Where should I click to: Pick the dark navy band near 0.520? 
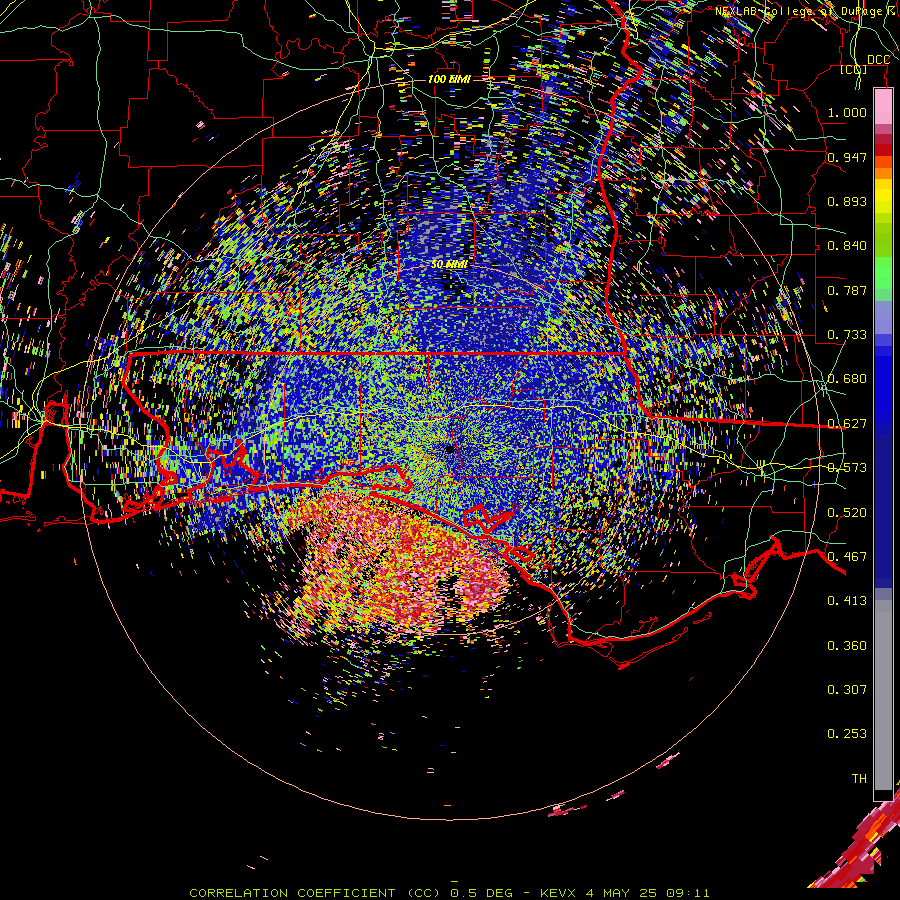pos(883,505)
